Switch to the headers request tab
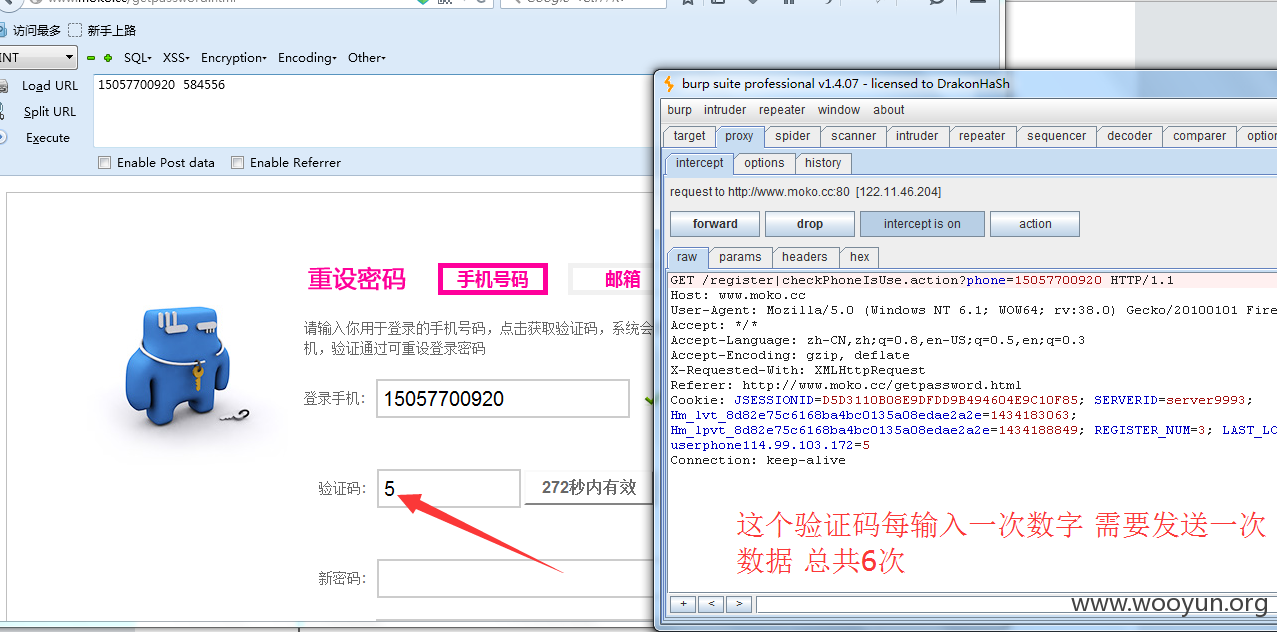Screen dimensions: 1277x632 click(805, 257)
